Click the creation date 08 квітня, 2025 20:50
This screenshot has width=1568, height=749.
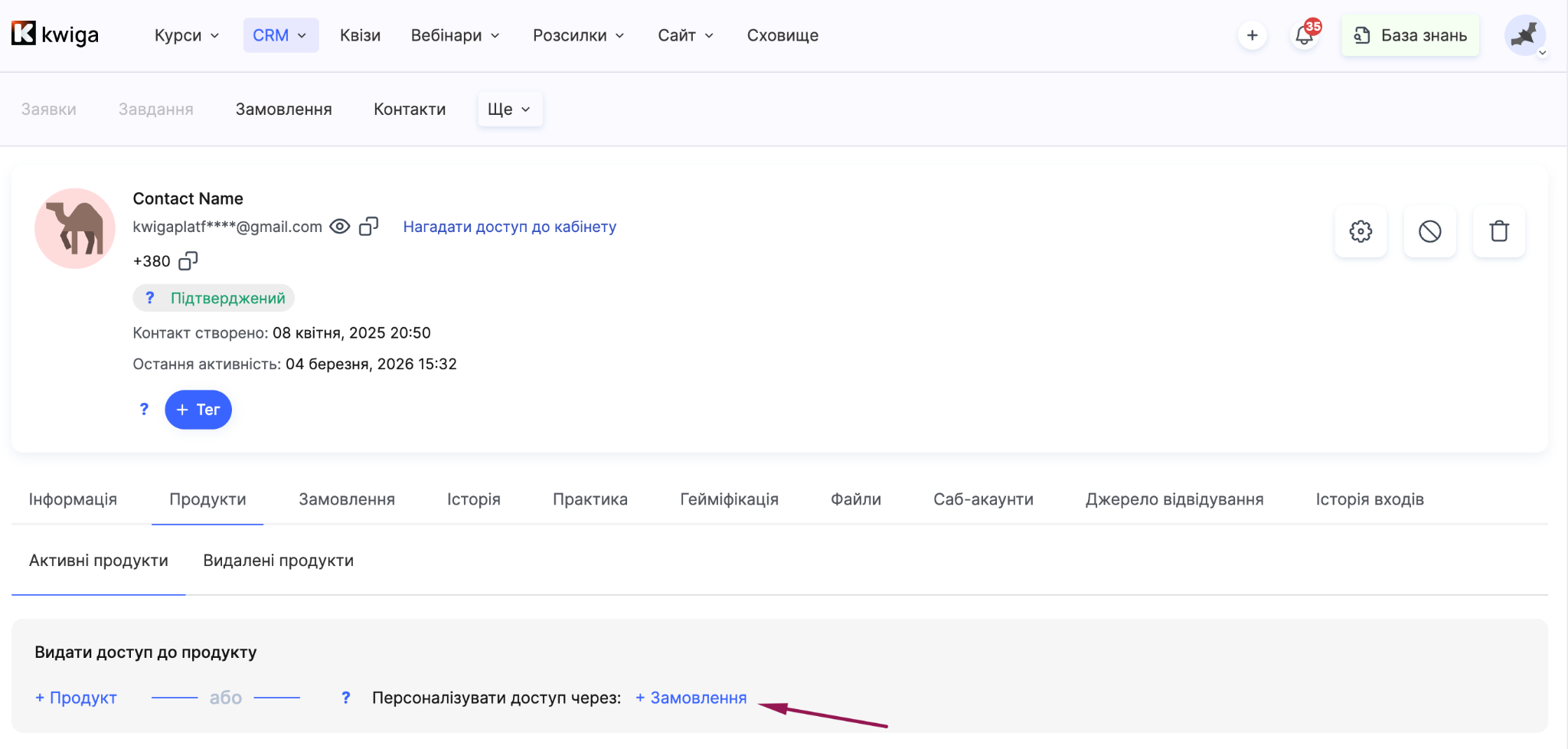coord(351,333)
